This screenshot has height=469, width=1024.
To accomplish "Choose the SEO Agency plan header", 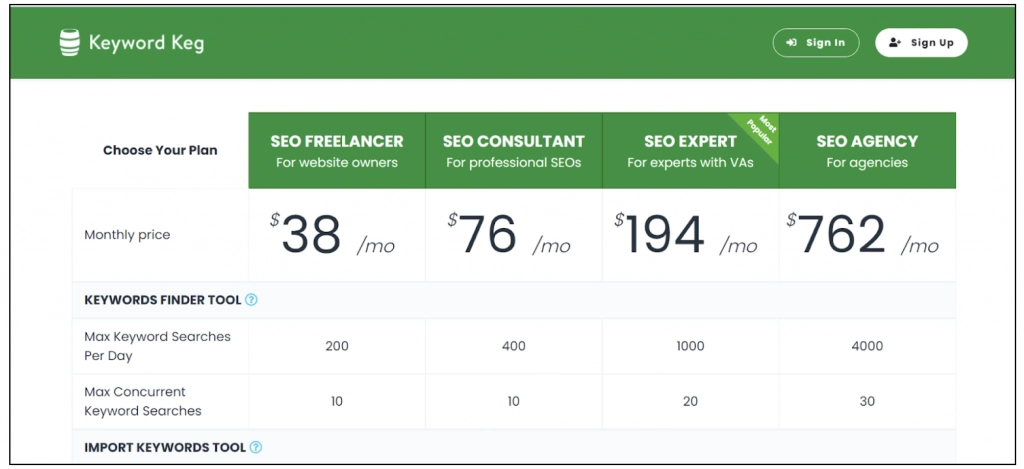I will pyautogui.click(x=867, y=150).
